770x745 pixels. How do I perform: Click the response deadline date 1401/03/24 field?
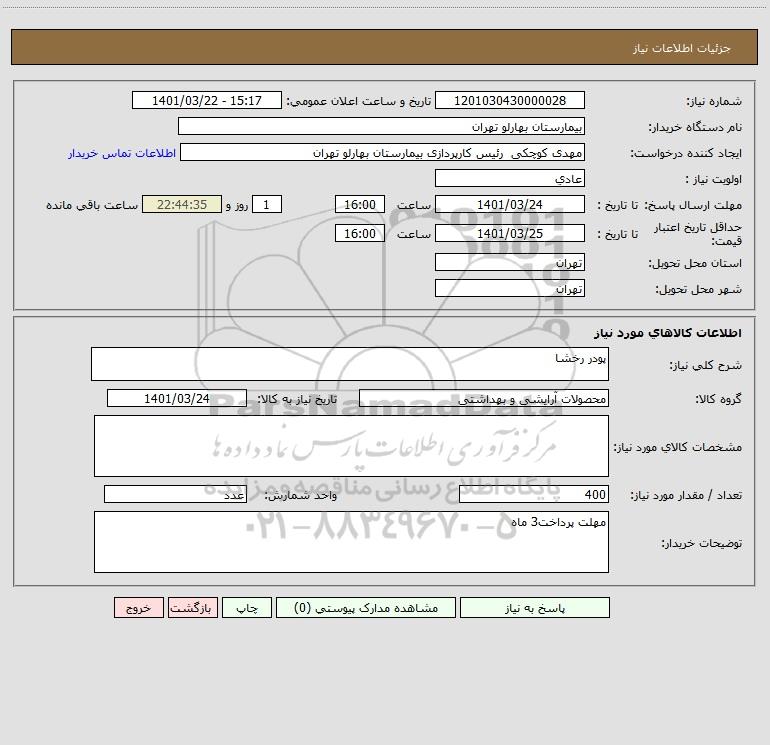click(510, 204)
